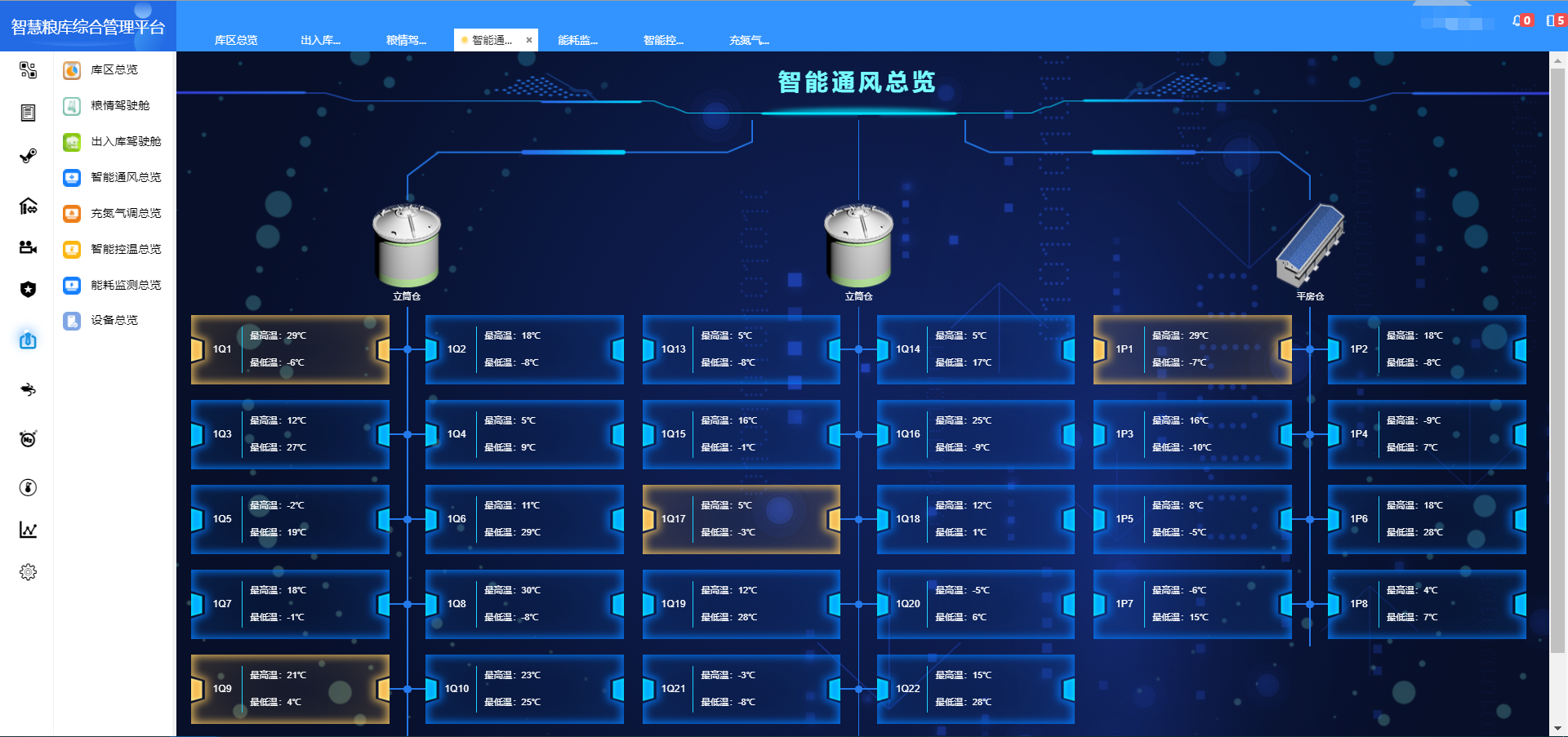Switch to the 库区总览 tab
This screenshot has height=737, width=1568.
(x=236, y=40)
